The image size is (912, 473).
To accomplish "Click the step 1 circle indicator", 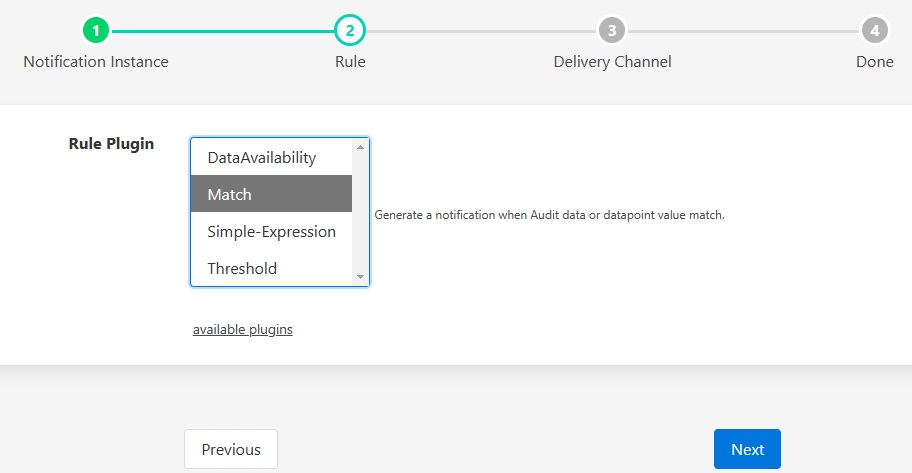I will click(x=96, y=31).
